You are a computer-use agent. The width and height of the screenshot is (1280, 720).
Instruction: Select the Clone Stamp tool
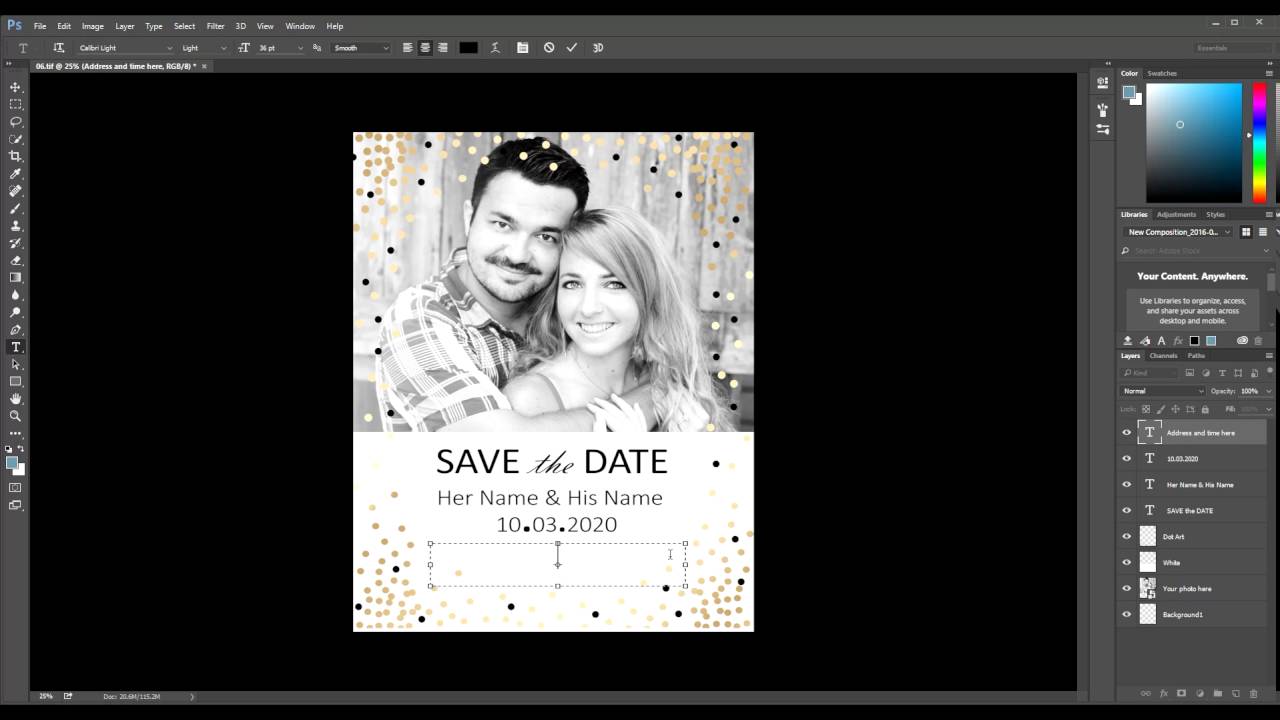15,225
